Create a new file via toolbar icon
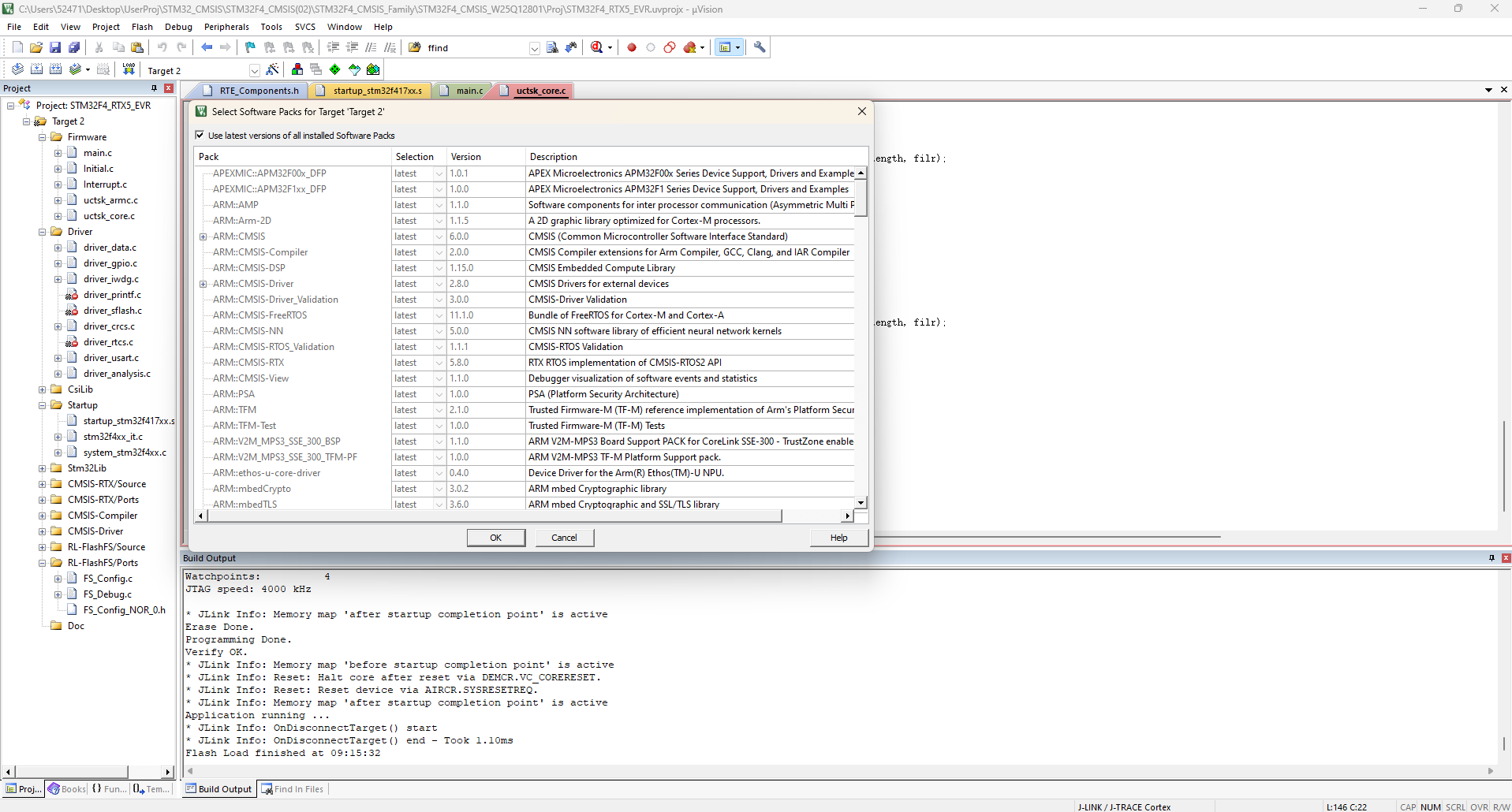1512x812 pixels. (x=17, y=47)
